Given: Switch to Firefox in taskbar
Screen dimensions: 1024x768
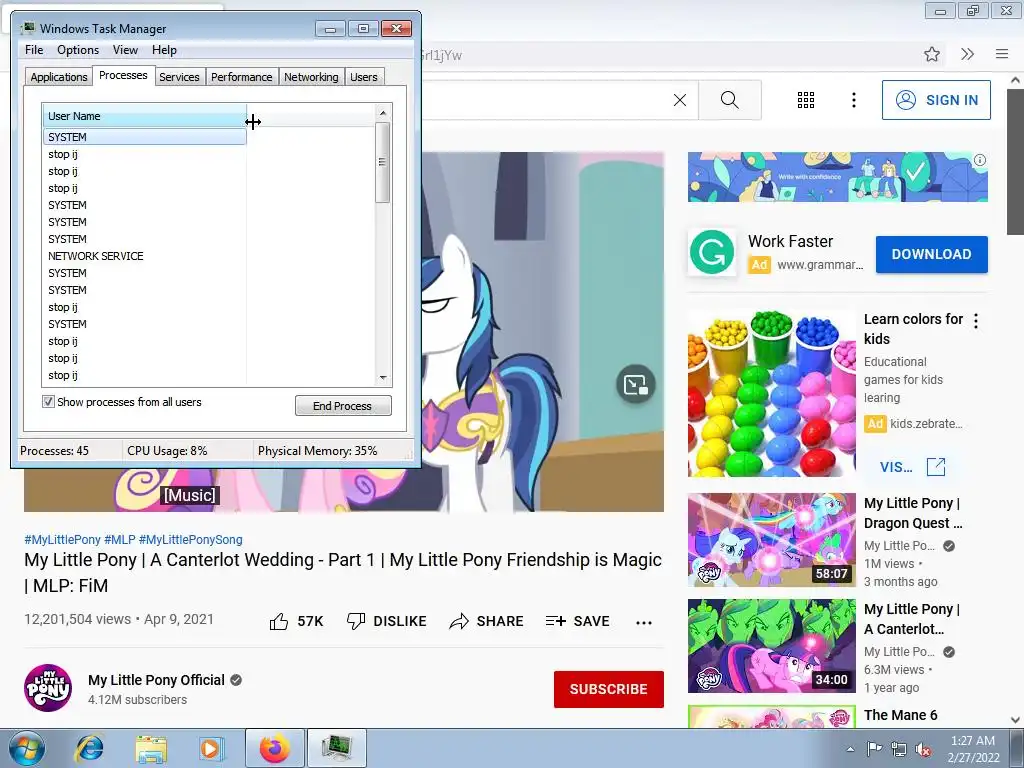Looking at the screenshot, I should click(x=275, y=748).
